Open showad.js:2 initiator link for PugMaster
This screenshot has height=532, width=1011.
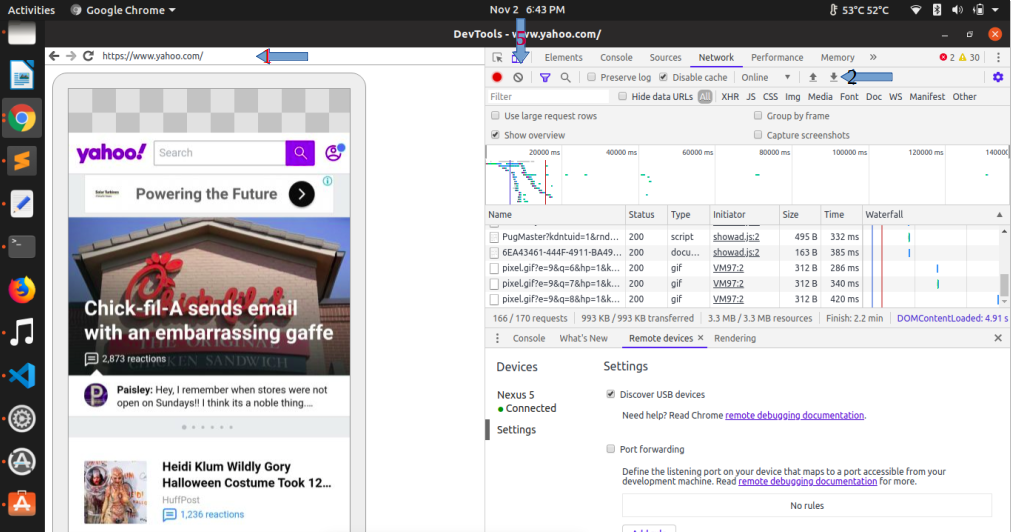coord(736,237)
